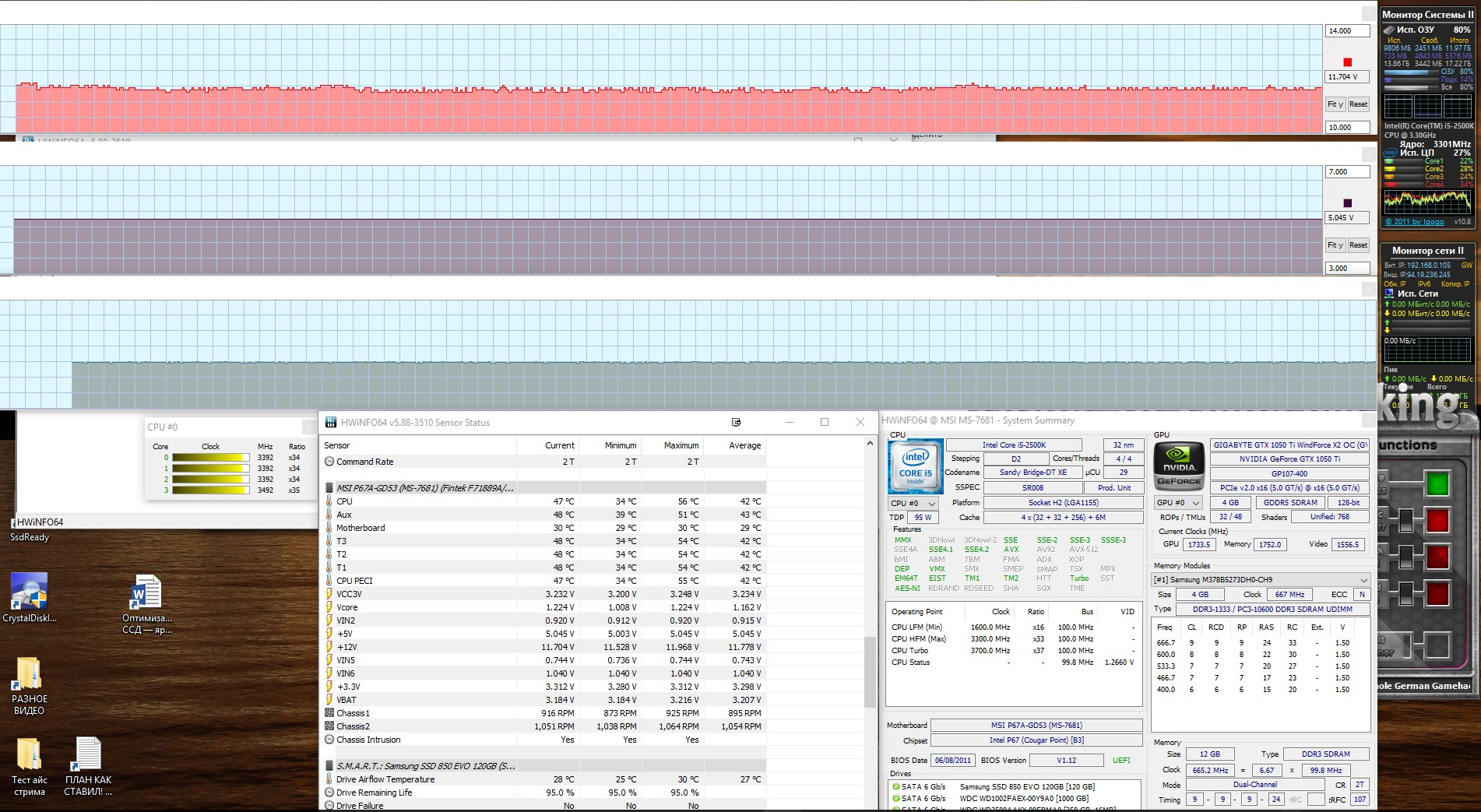Click the 'NVIDIA GeForce GTX 1050 Ti' field
This screenshot has width=1481, height=812.
point(1289,459)
